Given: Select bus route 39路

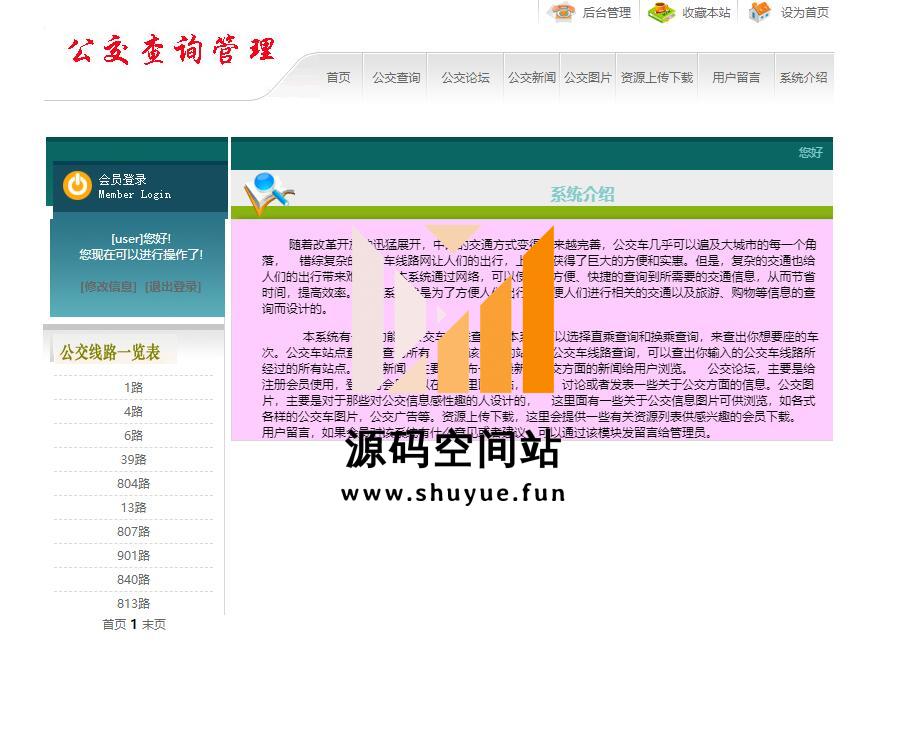Looking at the screenshot, I should click(x=134, y=459).
